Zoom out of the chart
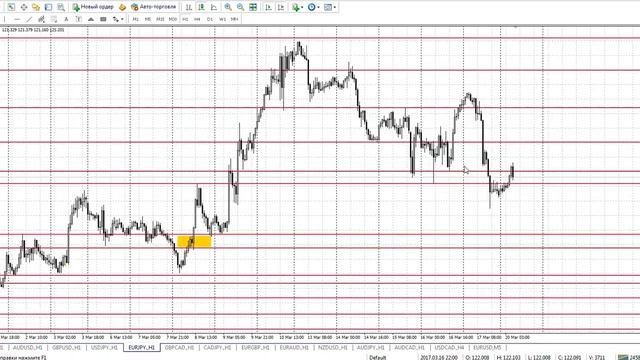640x360 pixels. pos(240,7)
